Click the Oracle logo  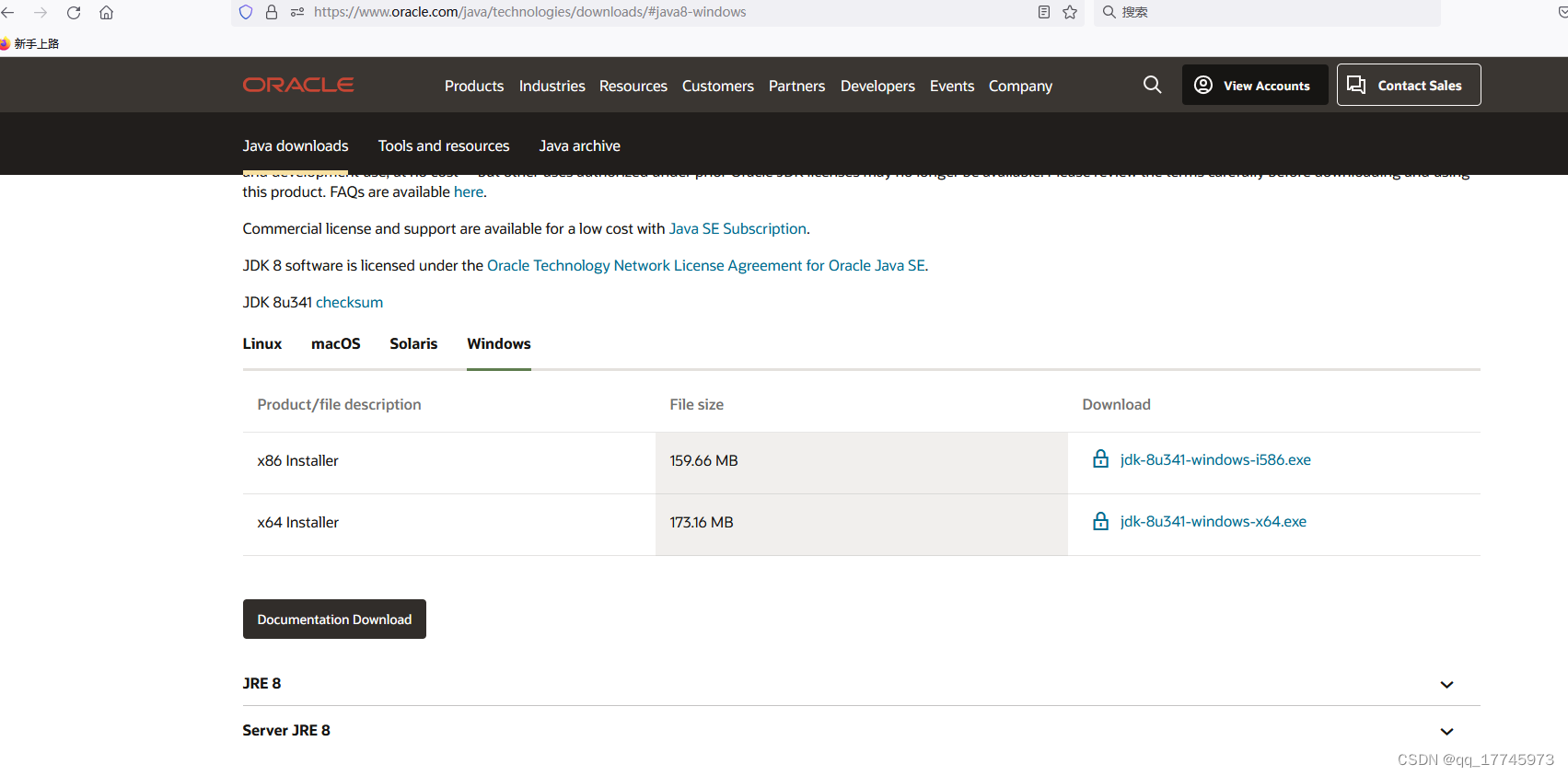[x=298, y=85]
